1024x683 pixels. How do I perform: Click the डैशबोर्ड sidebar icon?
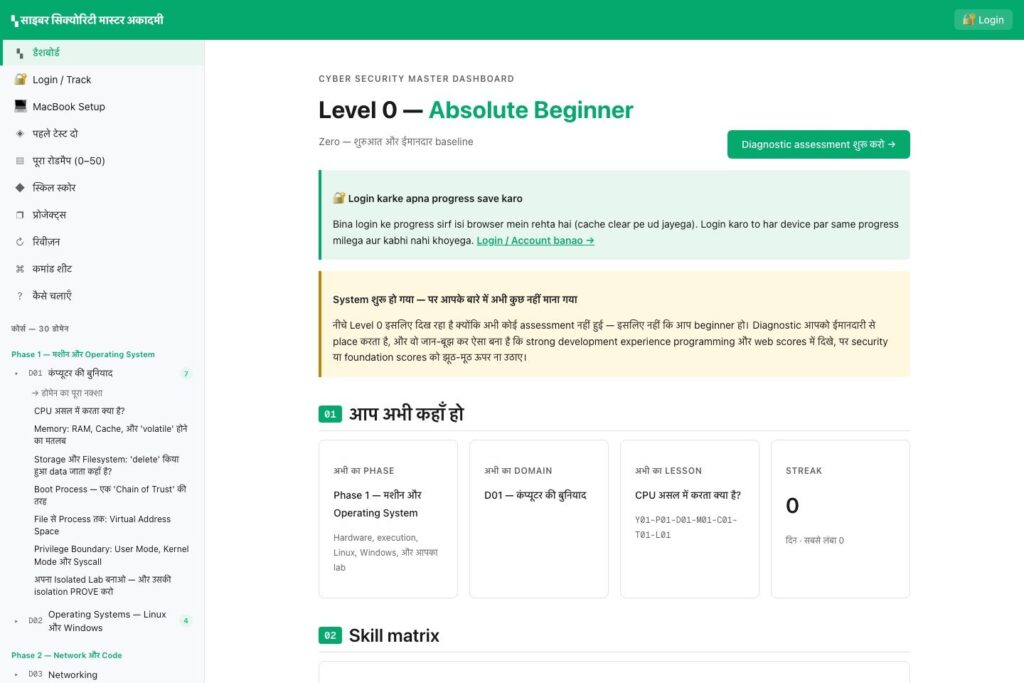(x=20, y=53)
